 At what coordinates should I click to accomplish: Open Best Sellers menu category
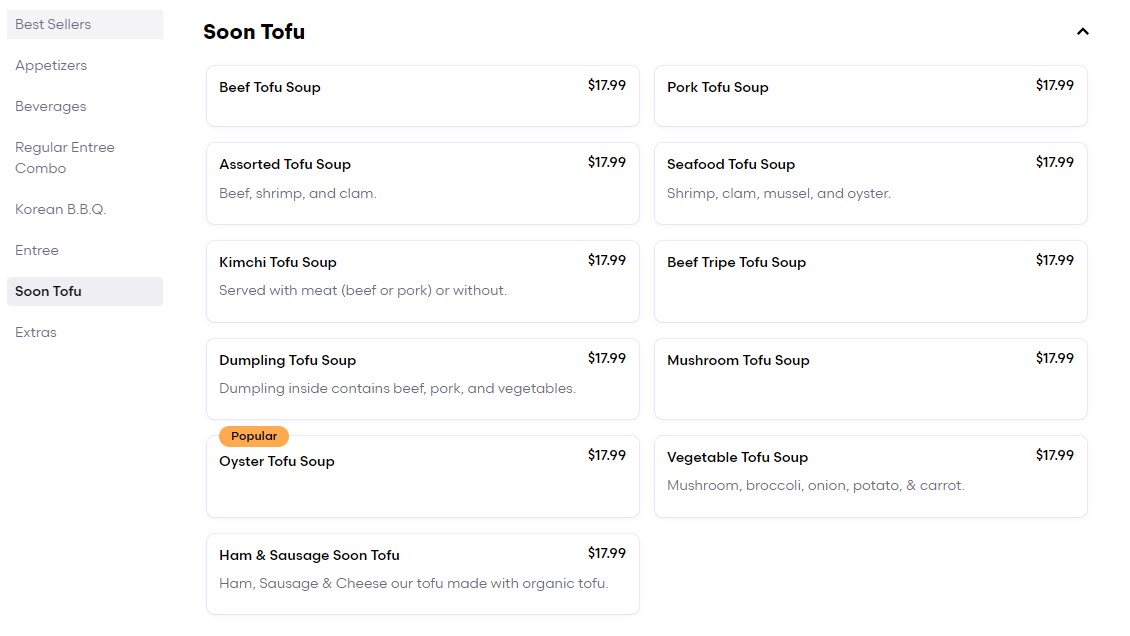click(x=53, y=24)
